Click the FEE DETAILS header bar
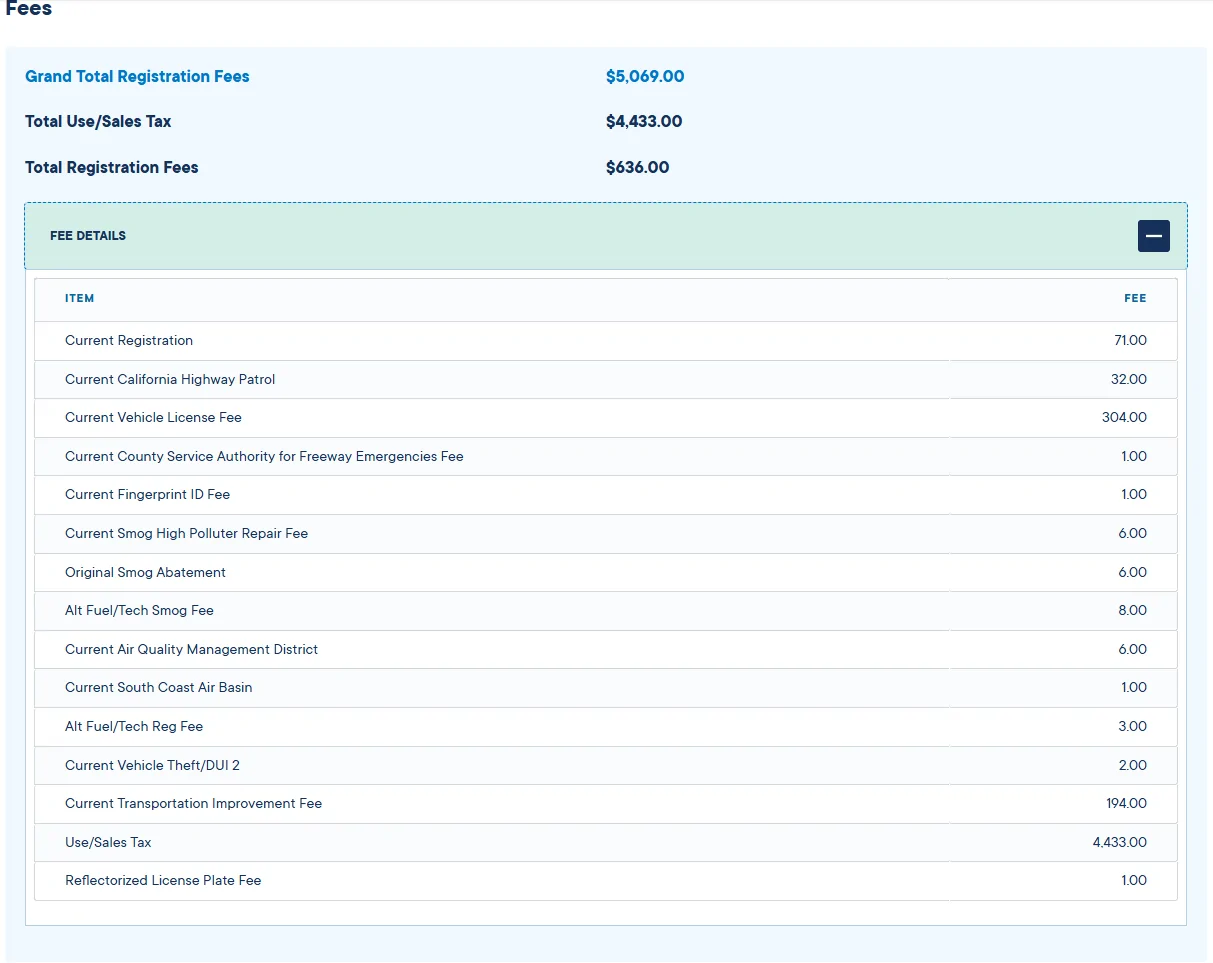The height and width of the screenshot is (963, 1213). click(x=606, y=236)
